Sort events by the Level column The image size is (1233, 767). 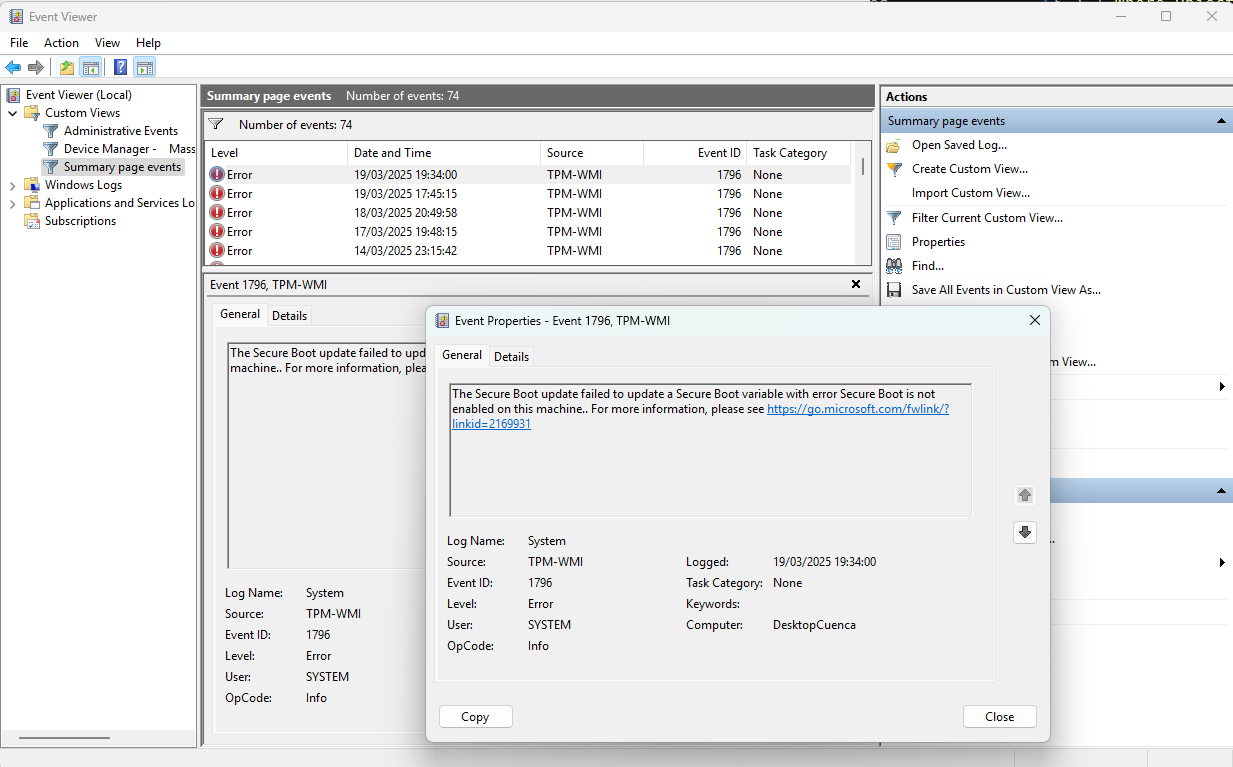click(x=276, y=153)
